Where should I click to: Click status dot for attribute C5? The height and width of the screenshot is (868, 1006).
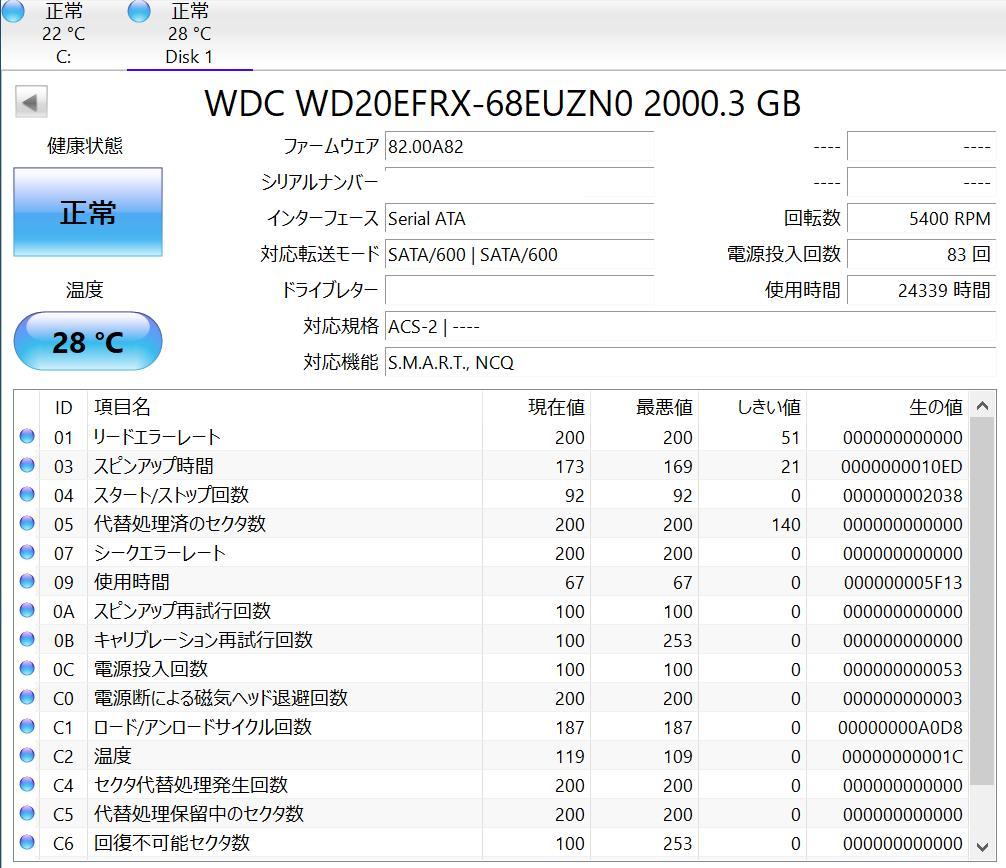[27, 813]
